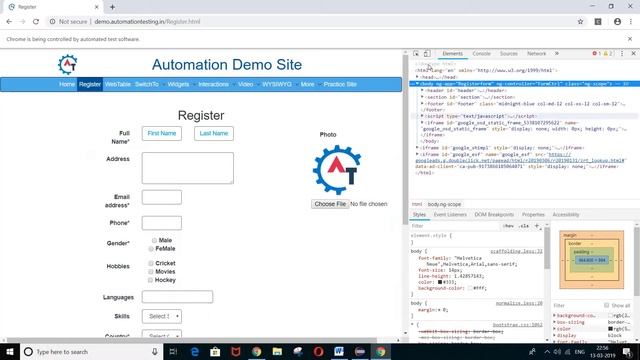Switch to the Console tab in DevTools

[482, 53]
